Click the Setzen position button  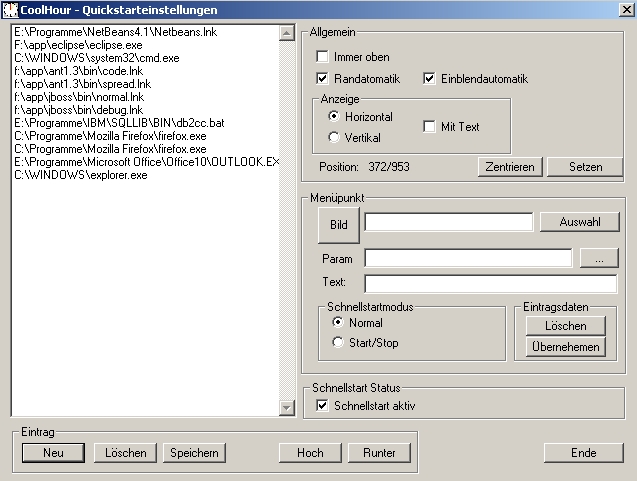point(585,167)
